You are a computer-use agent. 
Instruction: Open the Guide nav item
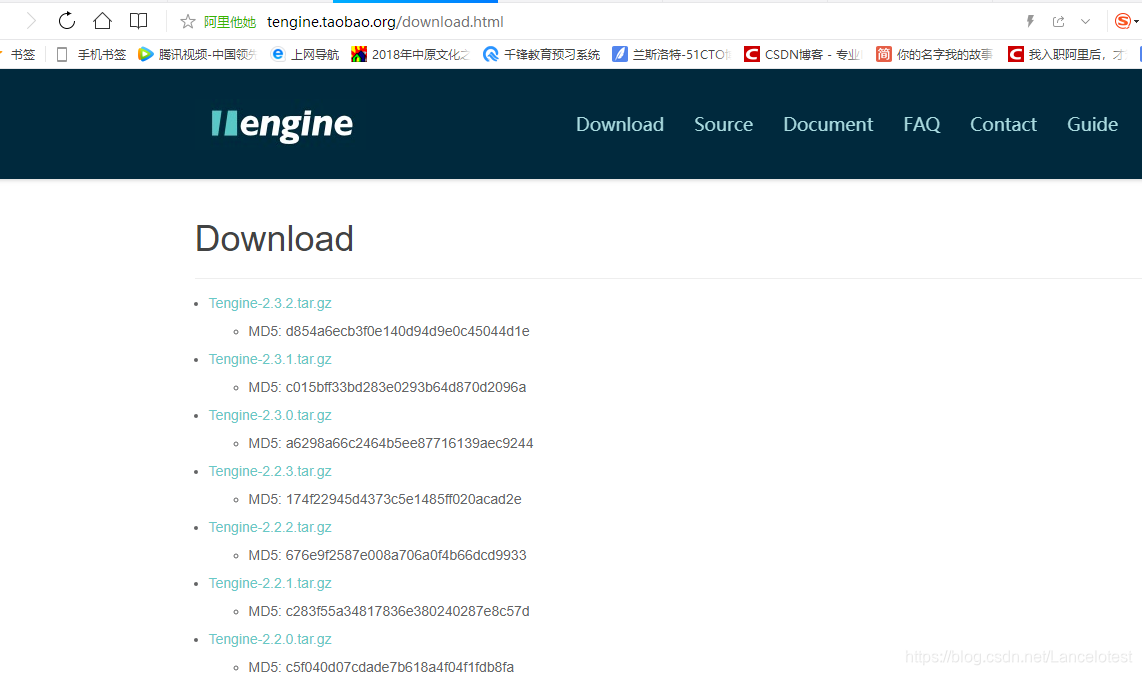[1092, 125]
